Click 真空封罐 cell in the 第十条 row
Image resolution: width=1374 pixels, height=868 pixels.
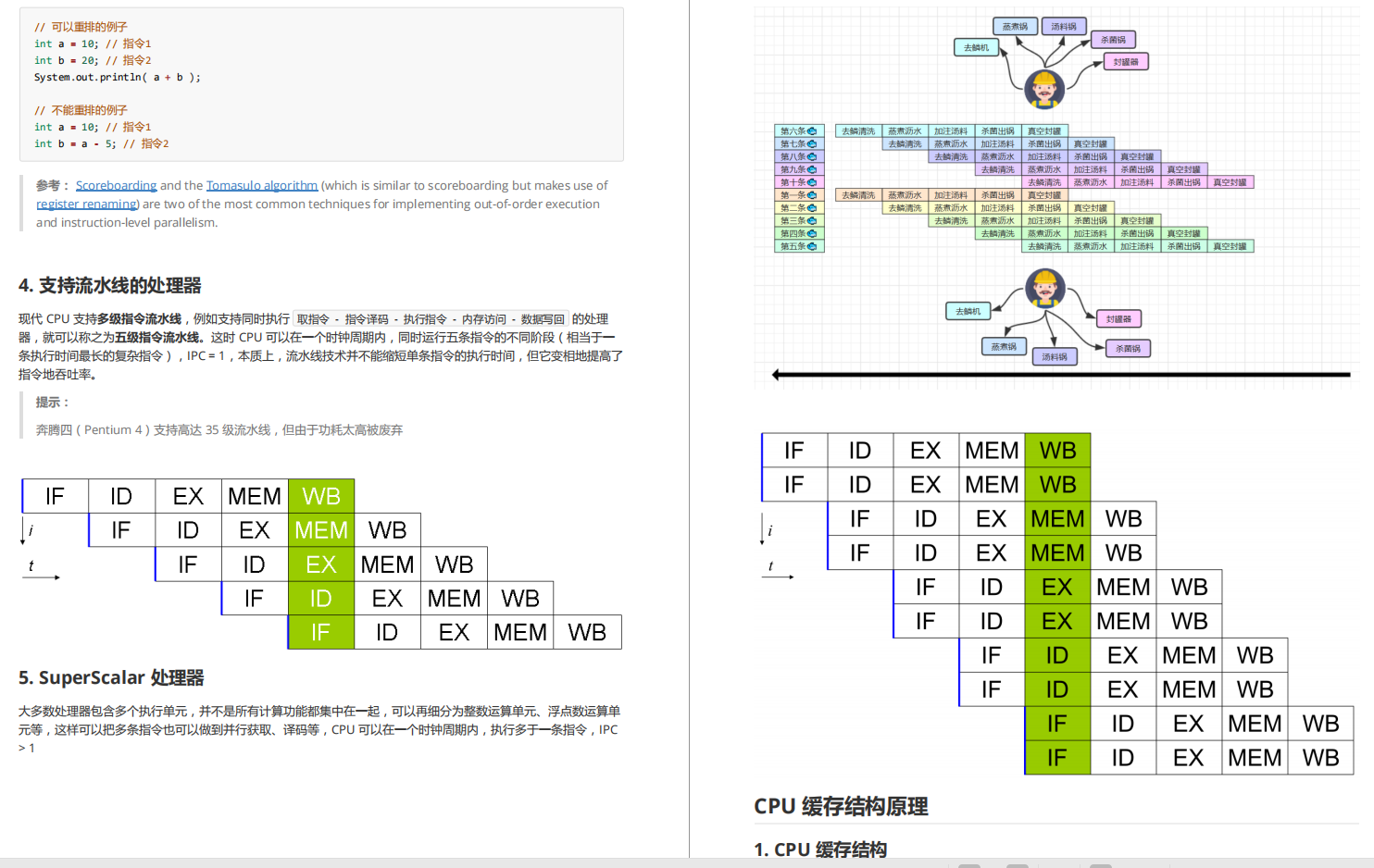(x=1230, y=182)
